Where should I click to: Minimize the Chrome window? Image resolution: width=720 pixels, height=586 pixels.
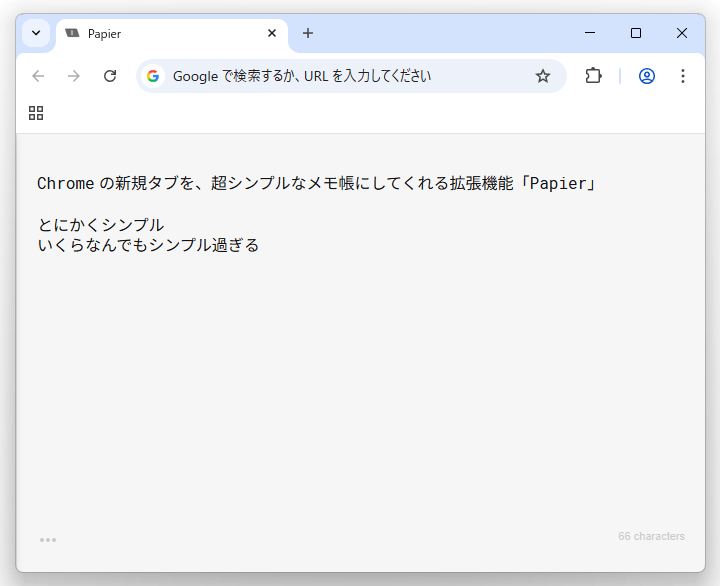coord(590,33)
